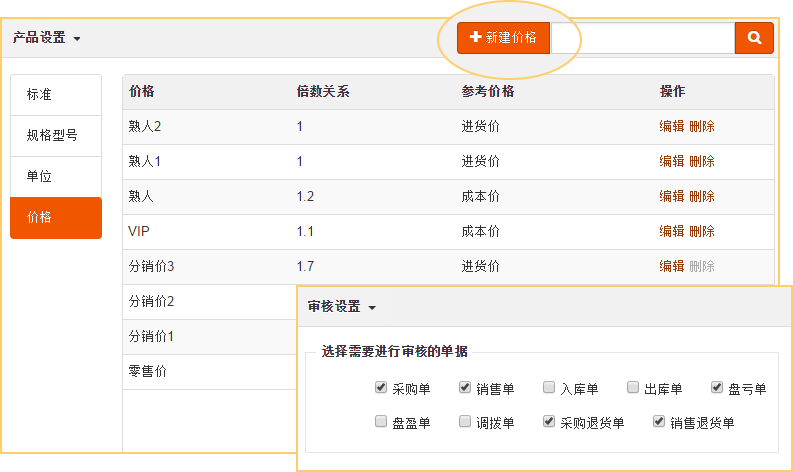Disable the 盘亏单 checkbox

717,388
